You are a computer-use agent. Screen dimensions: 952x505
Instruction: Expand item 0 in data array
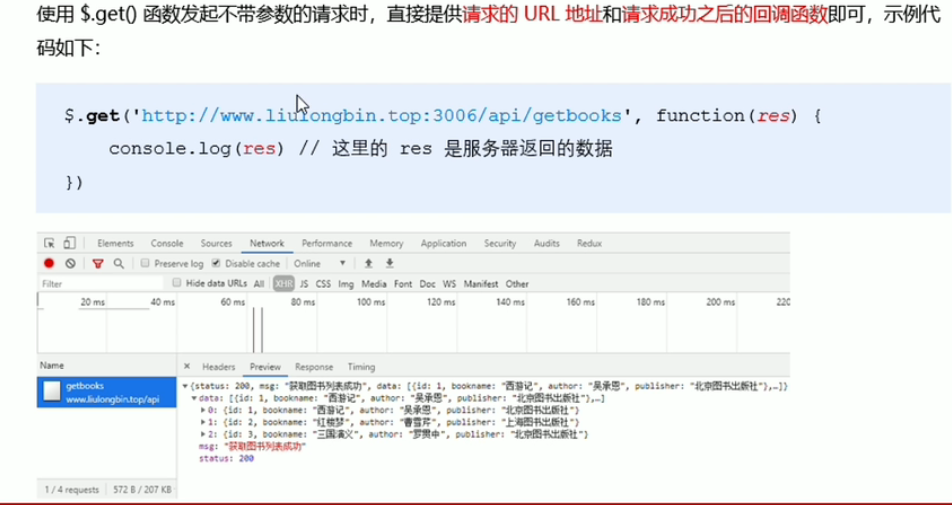click(204, 410)
